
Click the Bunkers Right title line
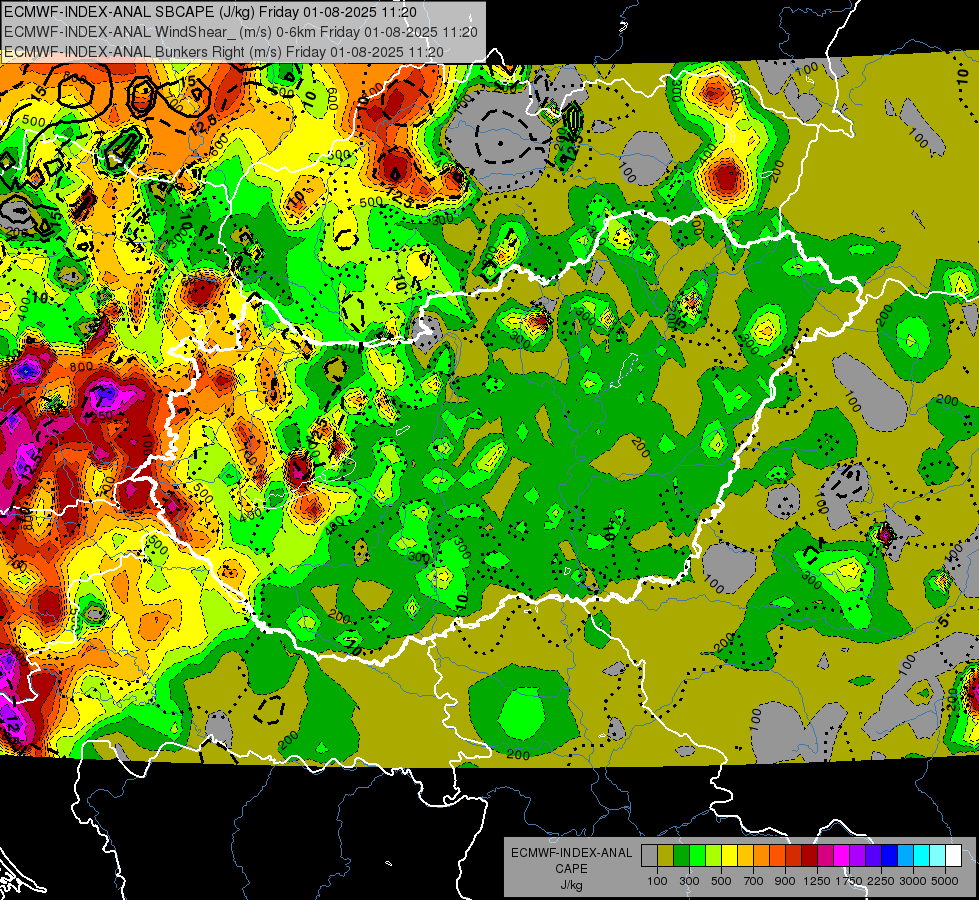(x=224, y=52)
